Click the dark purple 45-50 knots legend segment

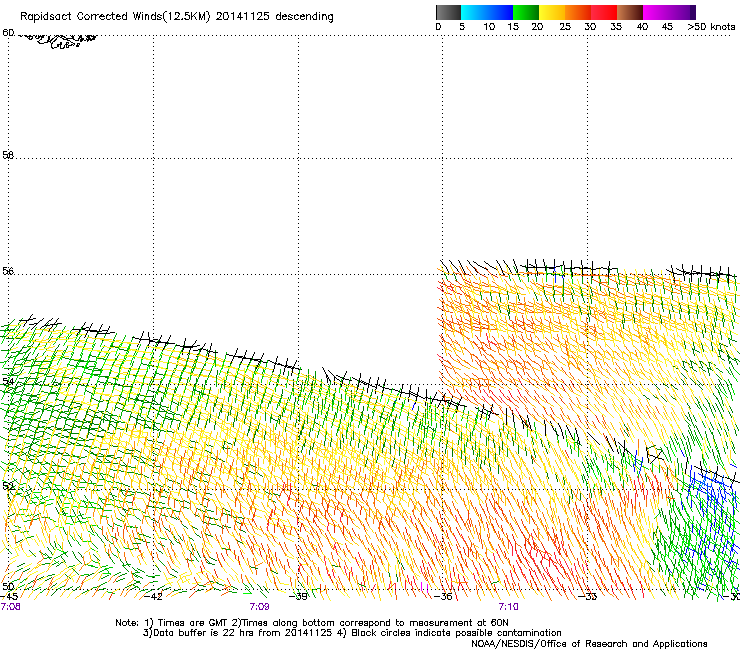coord(682,12)
